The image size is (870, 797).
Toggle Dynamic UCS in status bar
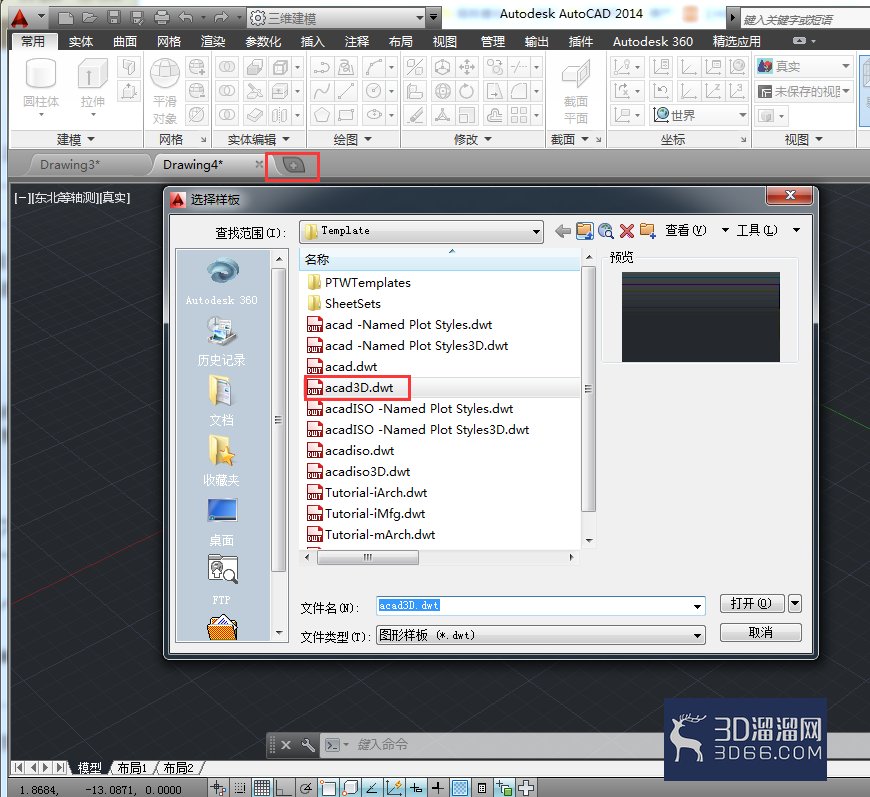(394, 788)
